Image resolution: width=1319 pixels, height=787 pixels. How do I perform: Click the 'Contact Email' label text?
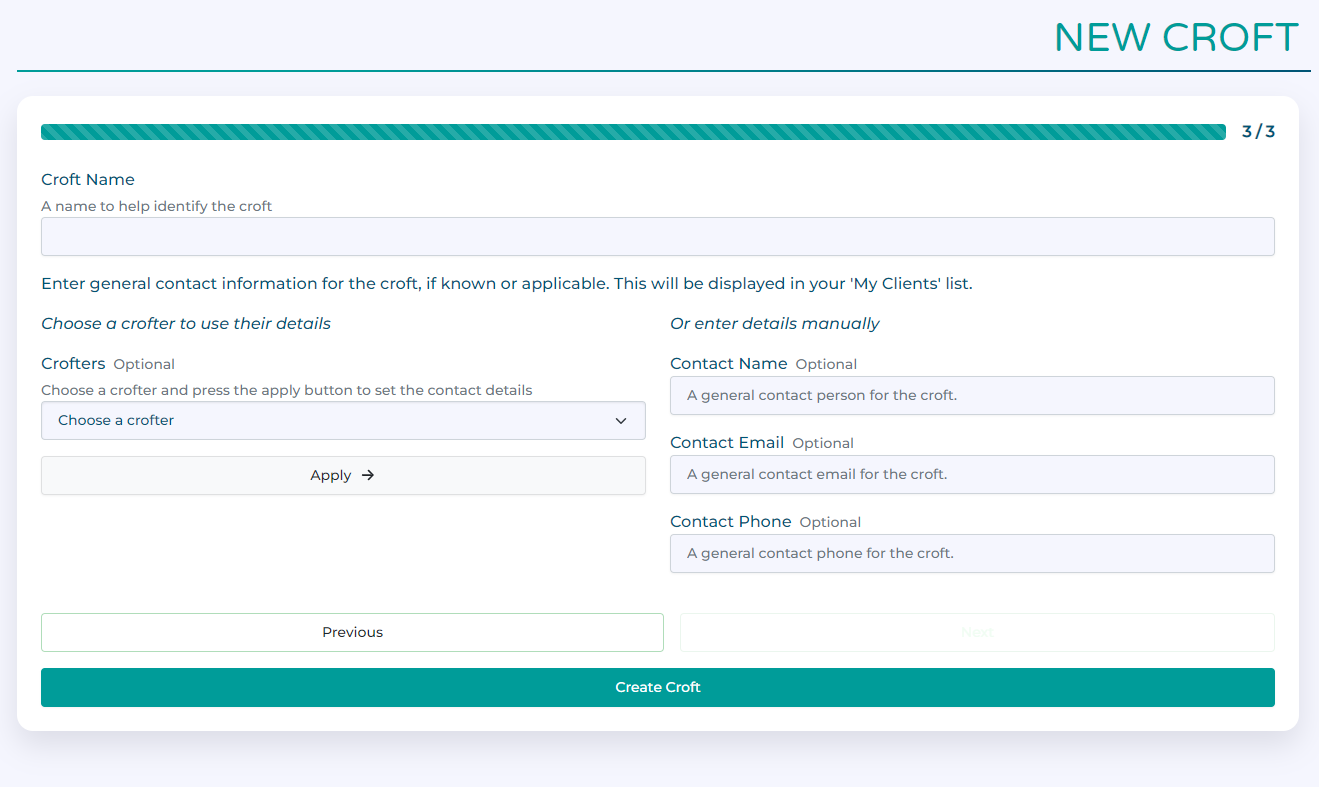(727, 443)
